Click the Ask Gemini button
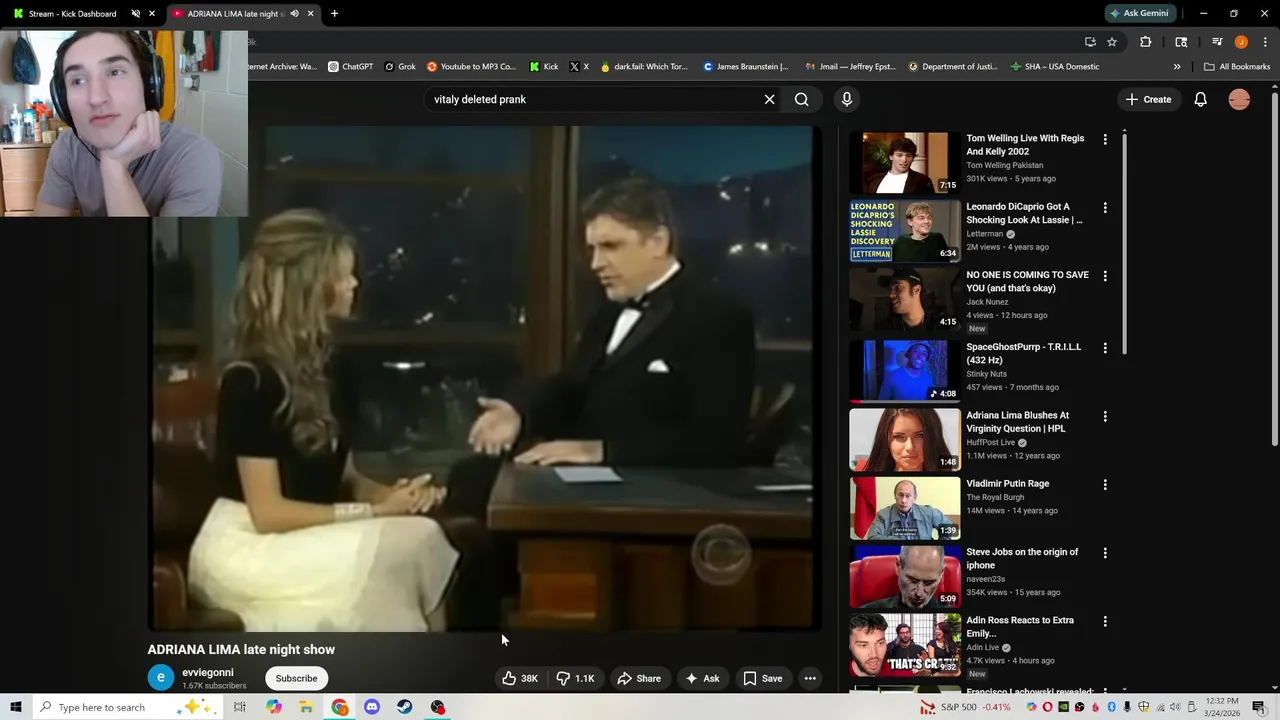This screenshot has height=720, width=1280. 1139,13
